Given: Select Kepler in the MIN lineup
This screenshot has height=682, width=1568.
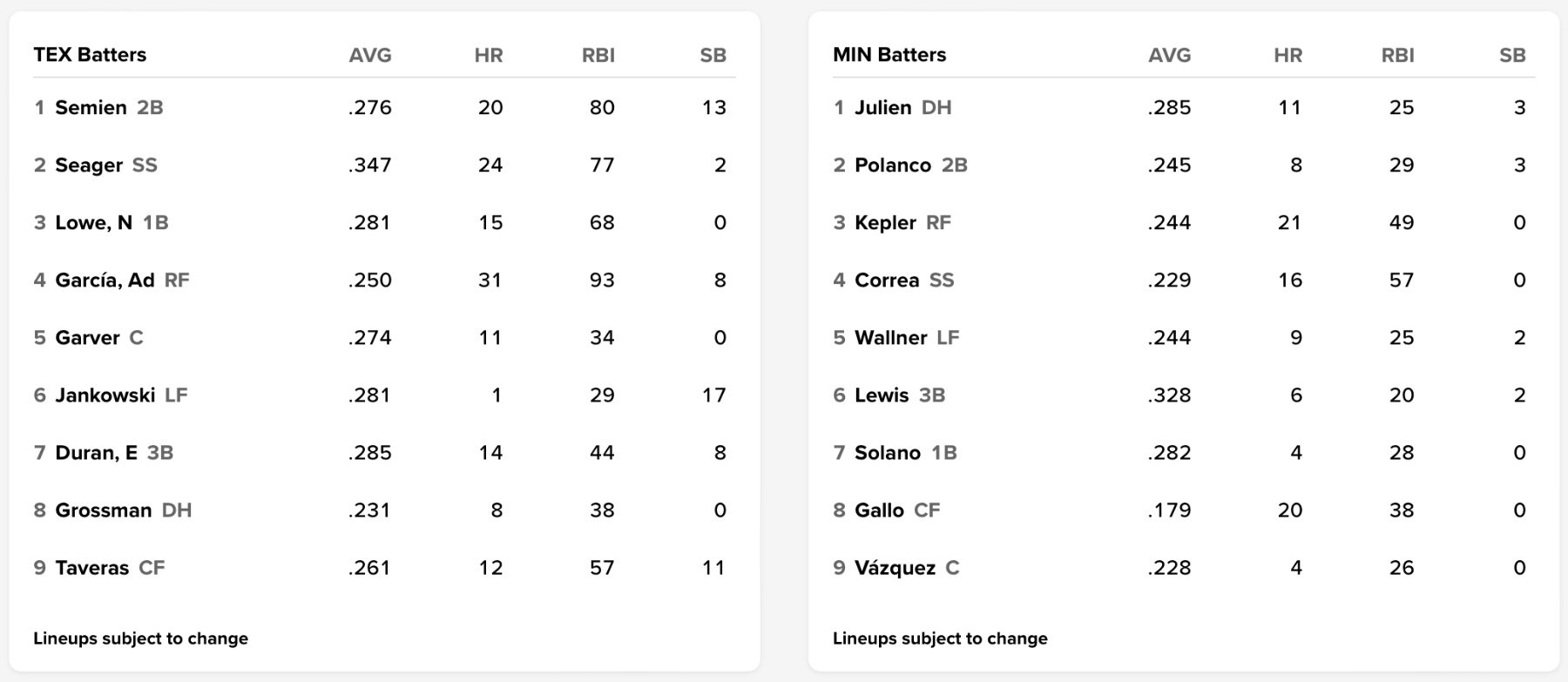Looking at the screenshot, I should click(885, 223).
